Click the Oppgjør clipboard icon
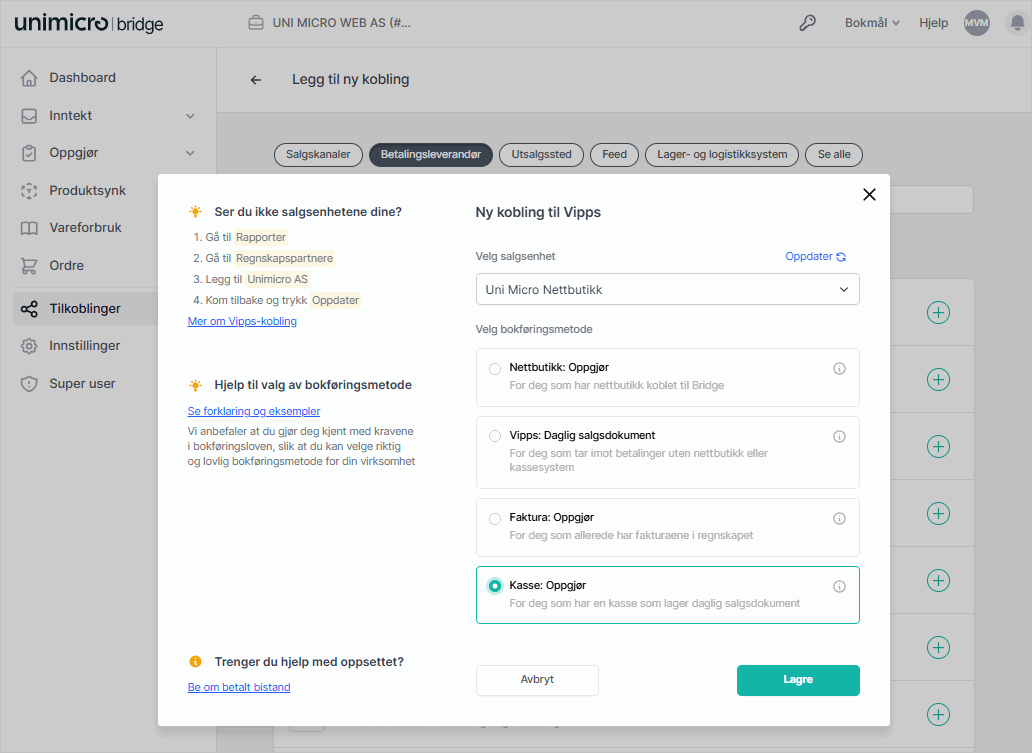1032x753 pixels. point(29,153)
